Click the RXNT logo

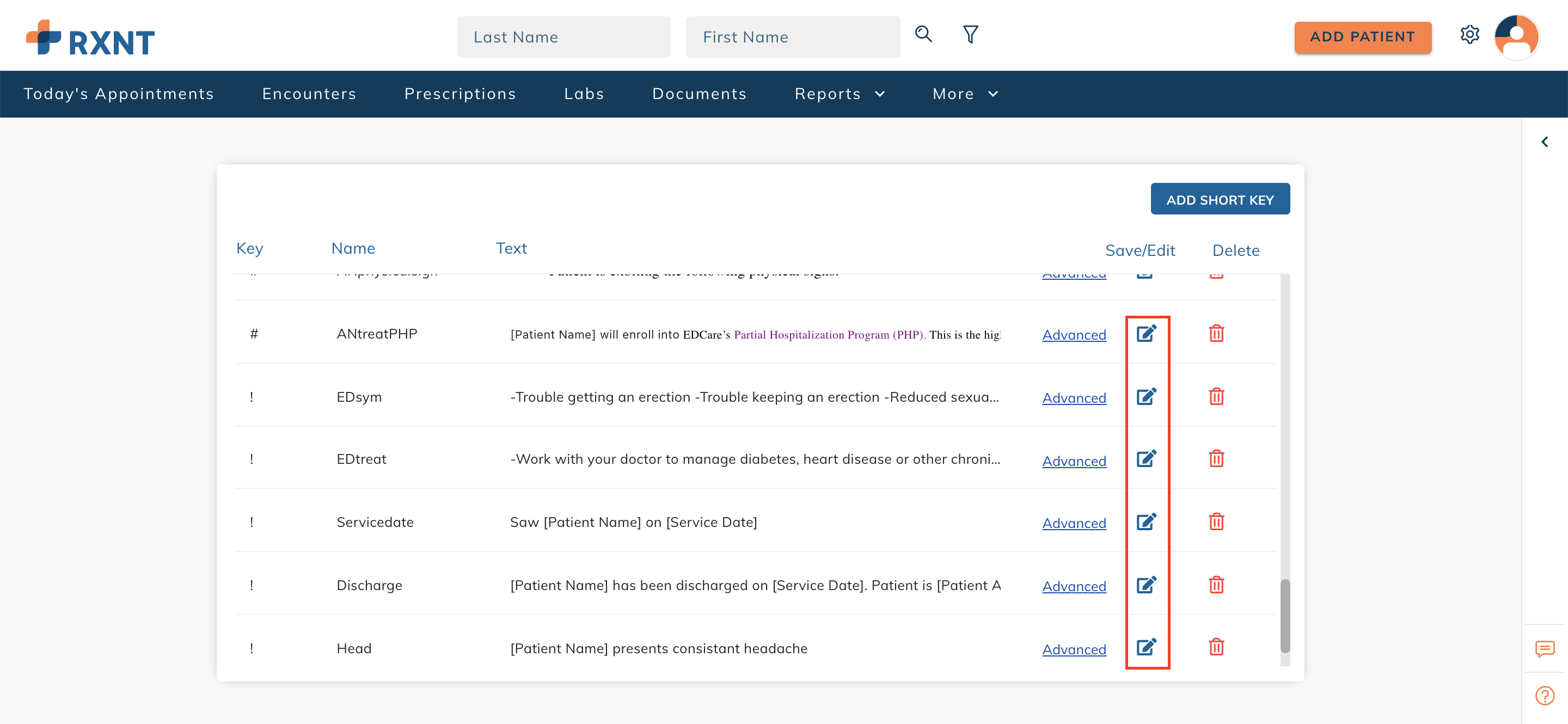(90, 38)
